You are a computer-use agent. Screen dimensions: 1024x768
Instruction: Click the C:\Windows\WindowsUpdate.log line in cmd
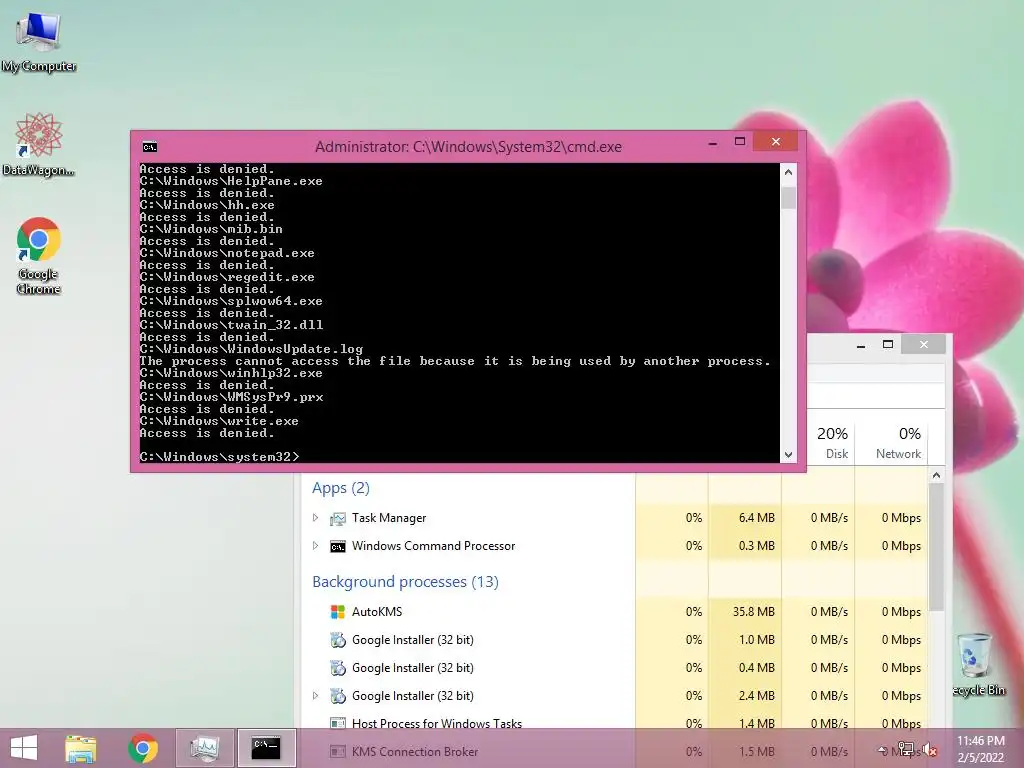tap(251, 349)
